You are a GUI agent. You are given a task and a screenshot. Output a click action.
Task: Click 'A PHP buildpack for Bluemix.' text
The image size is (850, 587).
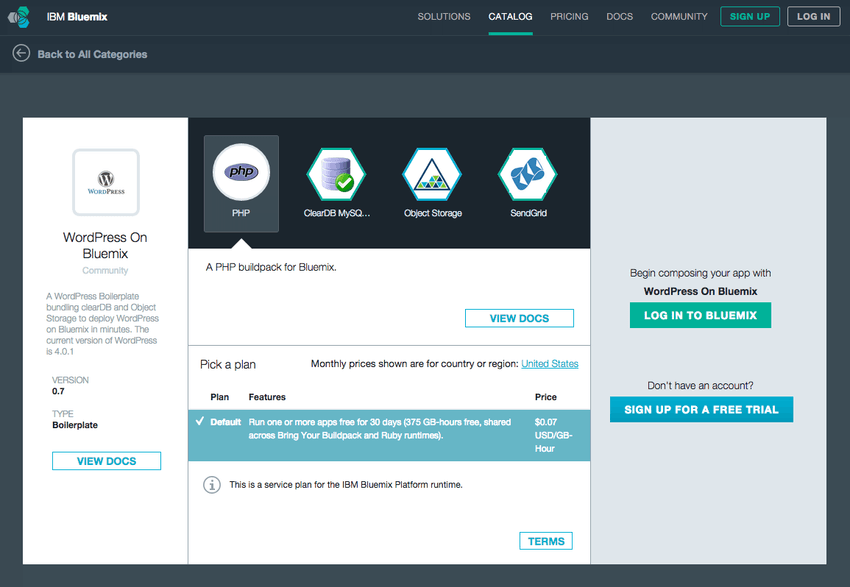tap(271, 267)
